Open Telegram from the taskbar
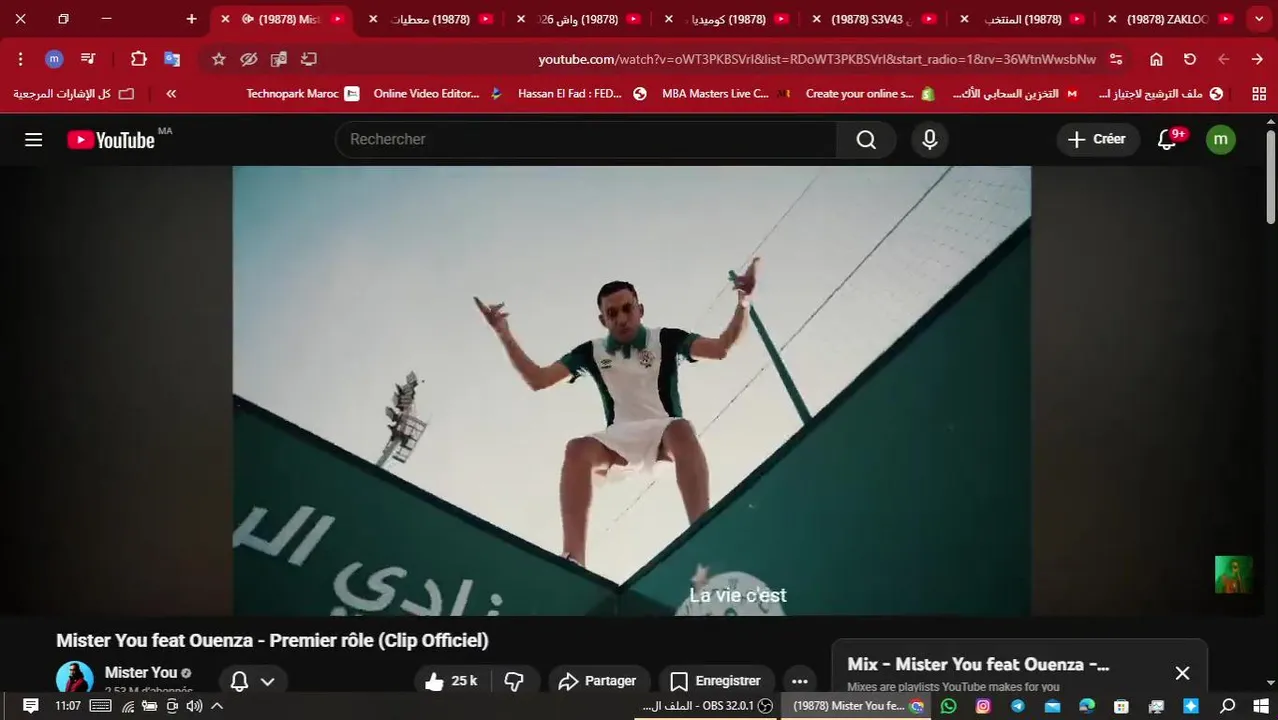 [x=1018, y=706]
